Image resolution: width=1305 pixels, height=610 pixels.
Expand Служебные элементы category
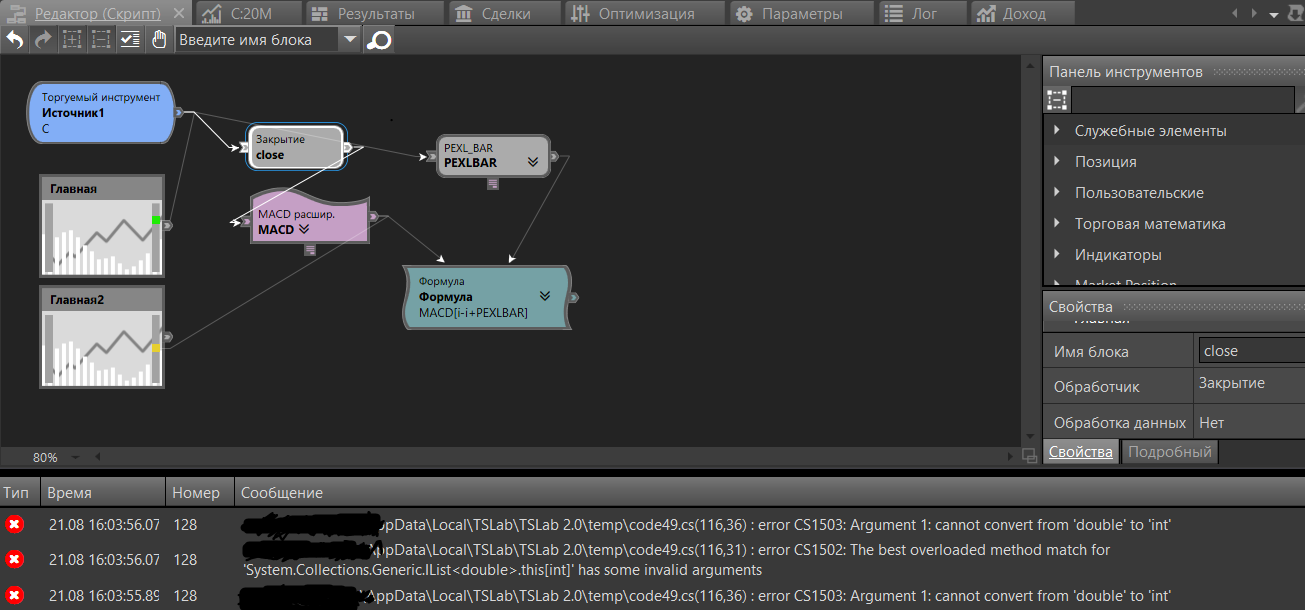[x=1057, y=130]
